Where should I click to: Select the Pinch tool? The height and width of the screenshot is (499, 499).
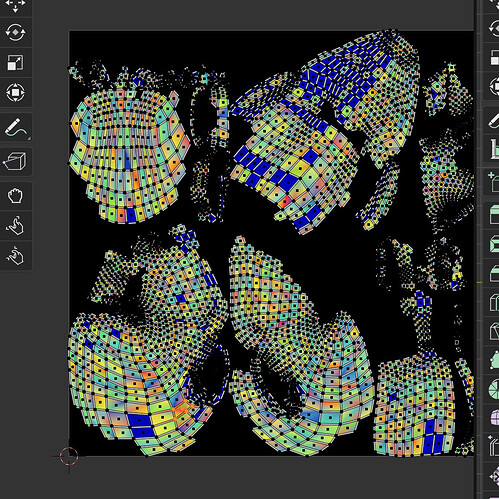pos(15,256)
